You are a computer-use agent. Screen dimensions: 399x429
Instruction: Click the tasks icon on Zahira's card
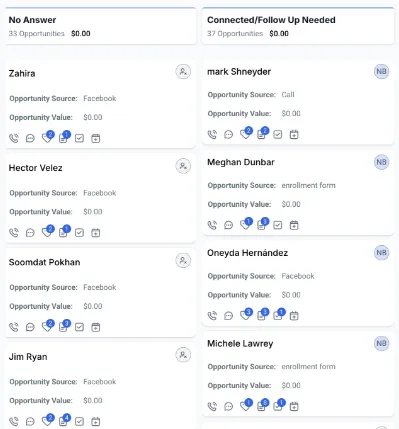[x=79, y=138]
